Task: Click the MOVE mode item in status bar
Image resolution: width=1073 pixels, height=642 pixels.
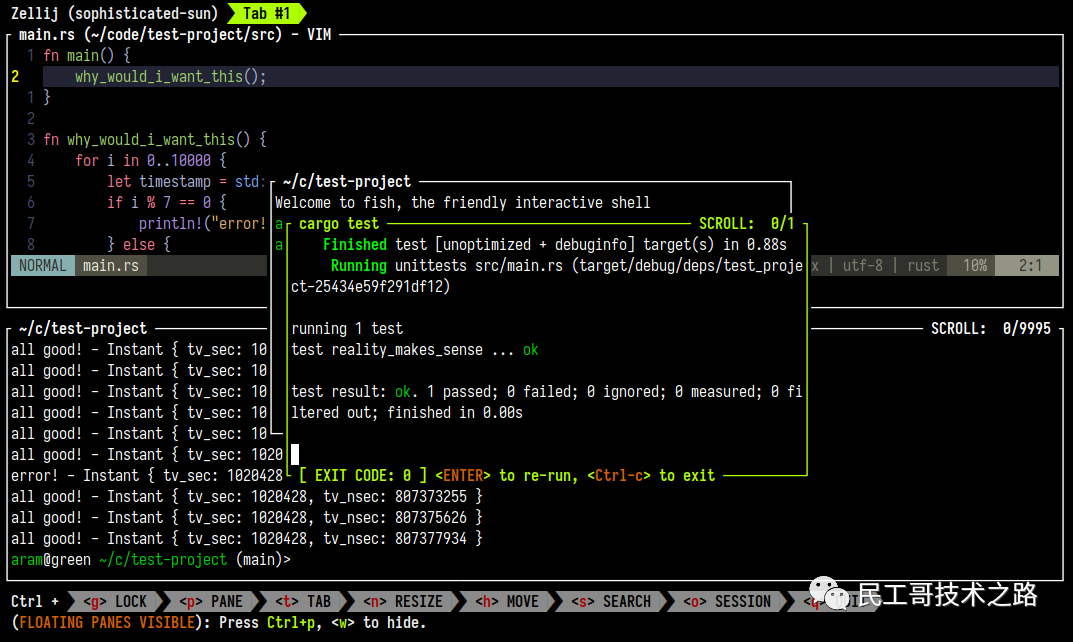Action: tap(507, 601)
